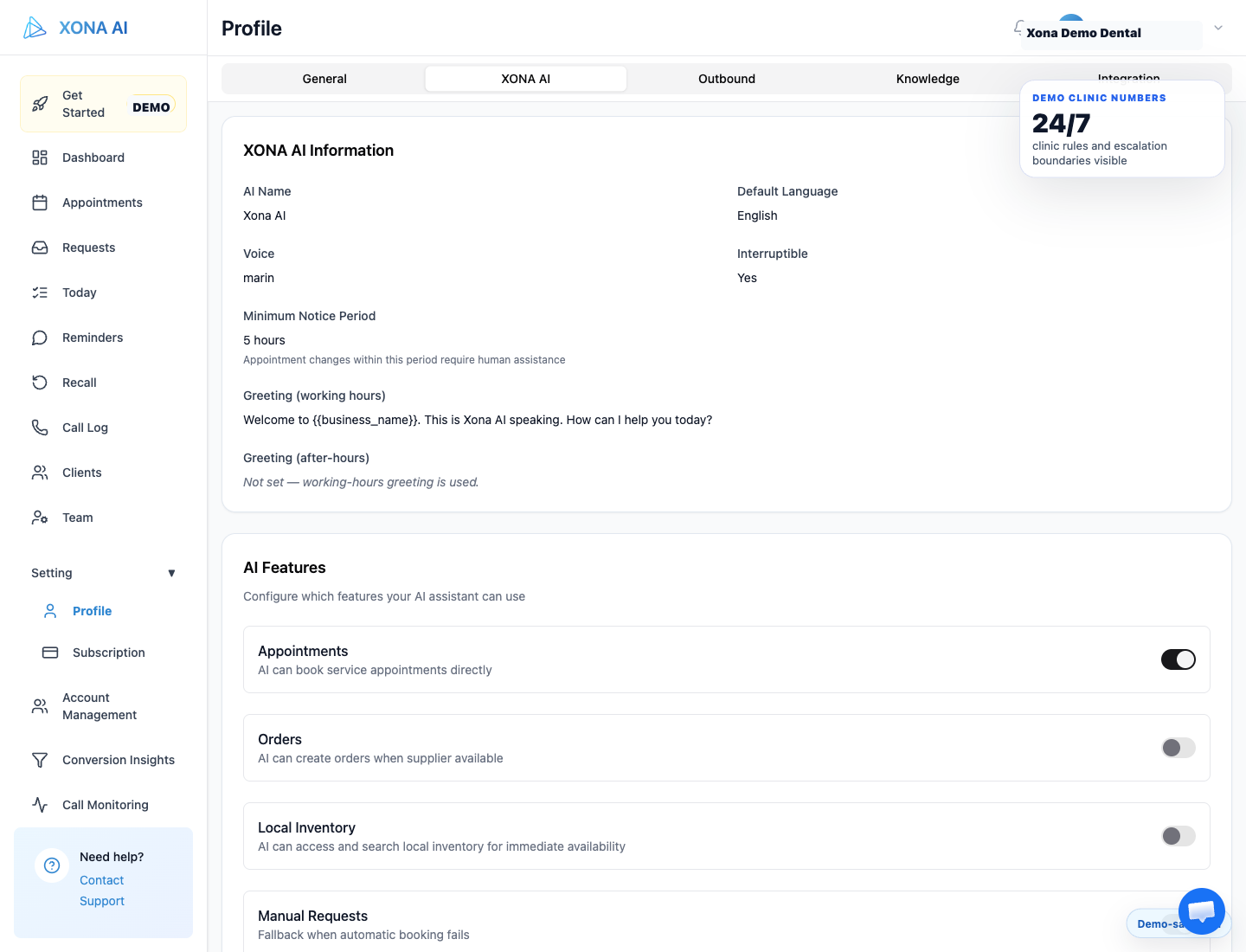Viewport: 1246px width, 952px height.
Task: Open Requests page from sidebar
Action: point(103,248)
